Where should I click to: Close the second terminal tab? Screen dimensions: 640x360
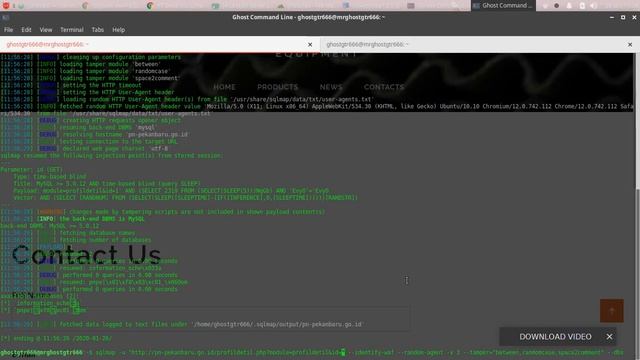[x=630, y=44]
